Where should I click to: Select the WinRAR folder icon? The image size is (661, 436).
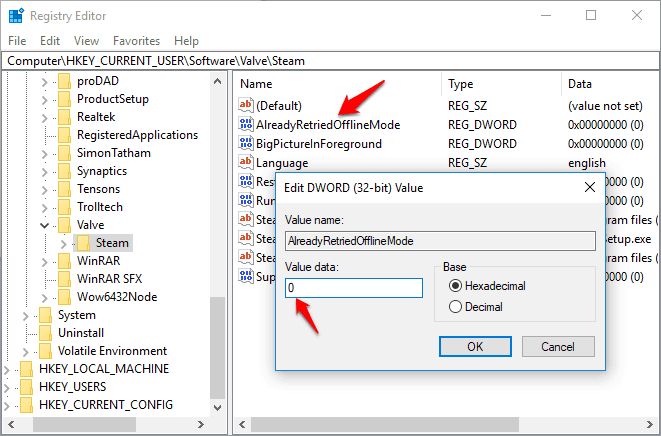click(x=64, y=261)
